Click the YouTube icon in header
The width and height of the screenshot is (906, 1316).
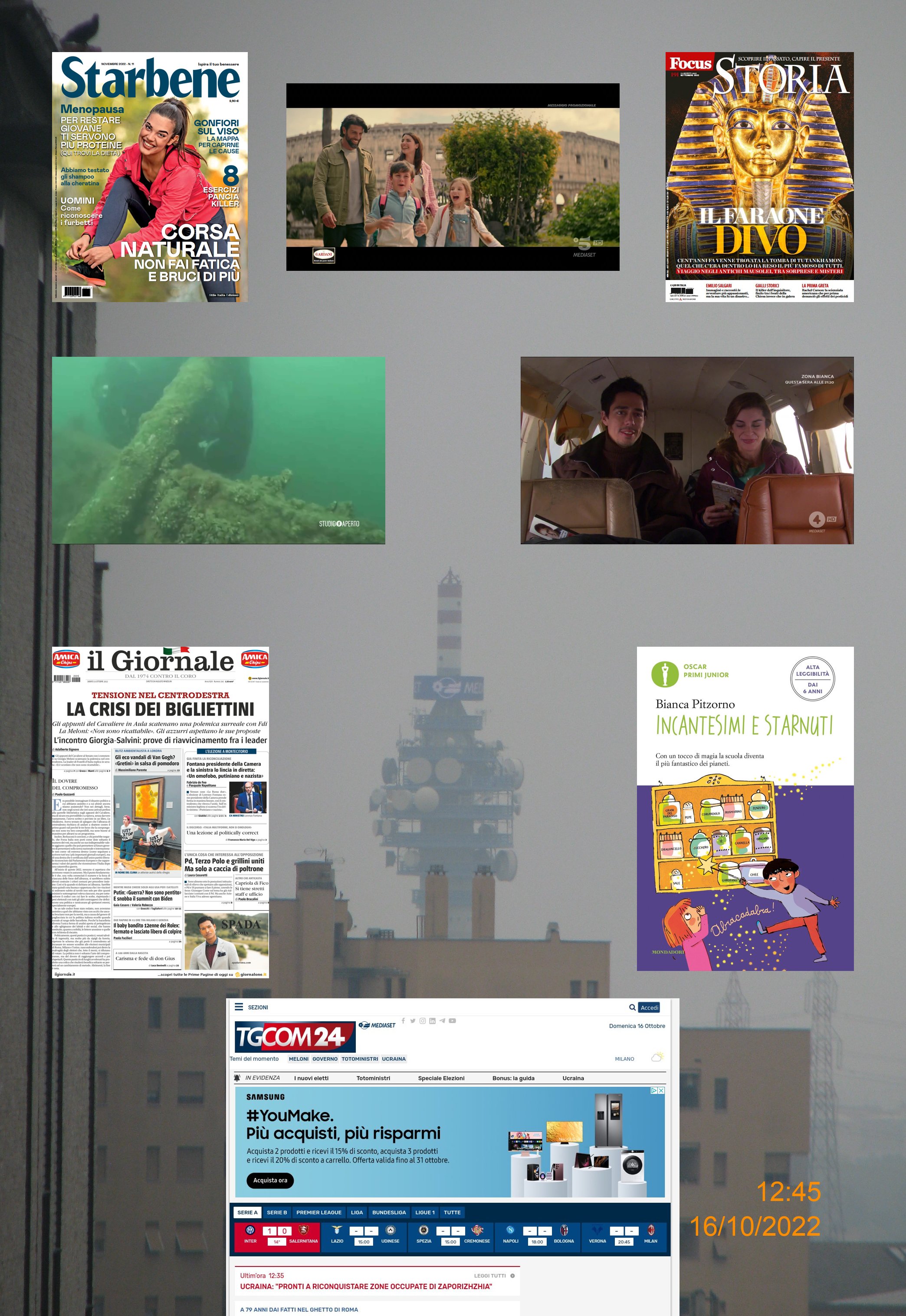[453, 1020]
